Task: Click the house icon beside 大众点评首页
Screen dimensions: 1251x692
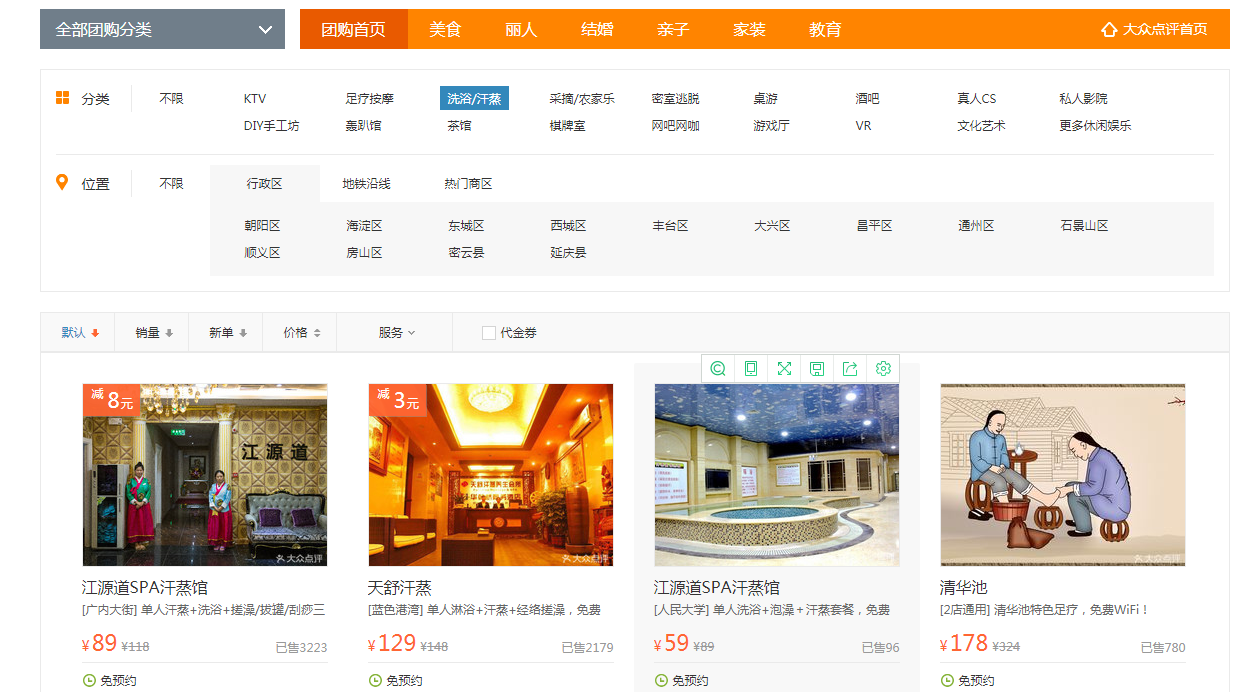Action: [1109, 30]
